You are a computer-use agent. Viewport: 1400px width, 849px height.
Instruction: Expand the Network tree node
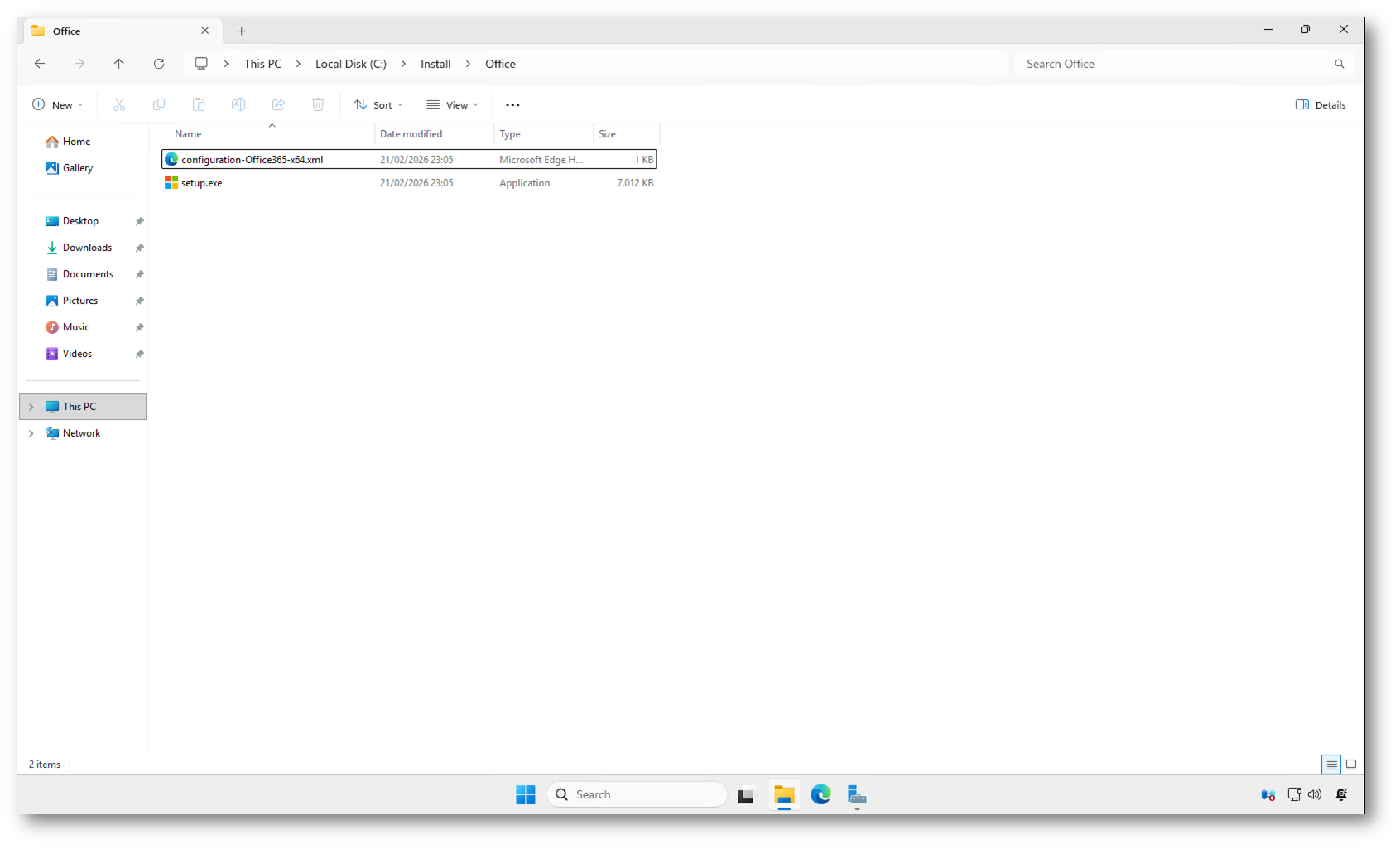pyautogui.click(x=31, y=433)
